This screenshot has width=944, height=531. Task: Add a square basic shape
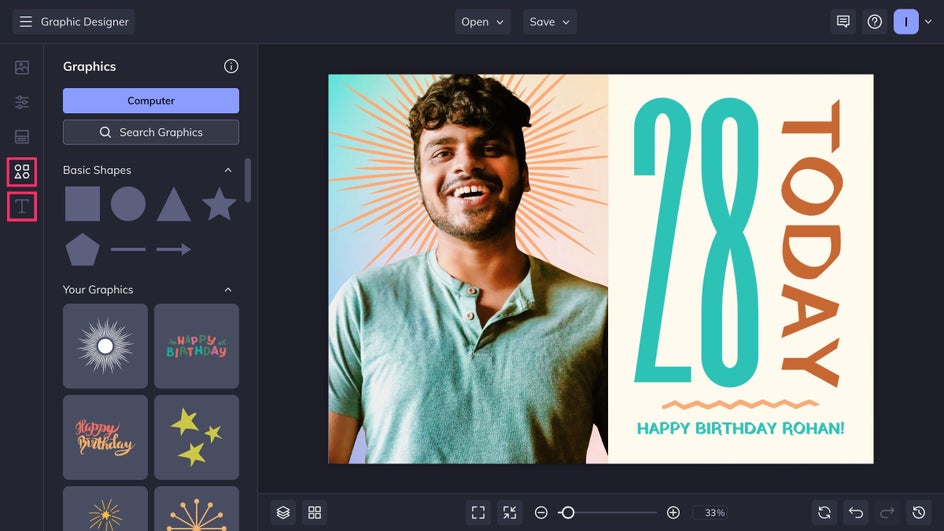tap(82, 203)
